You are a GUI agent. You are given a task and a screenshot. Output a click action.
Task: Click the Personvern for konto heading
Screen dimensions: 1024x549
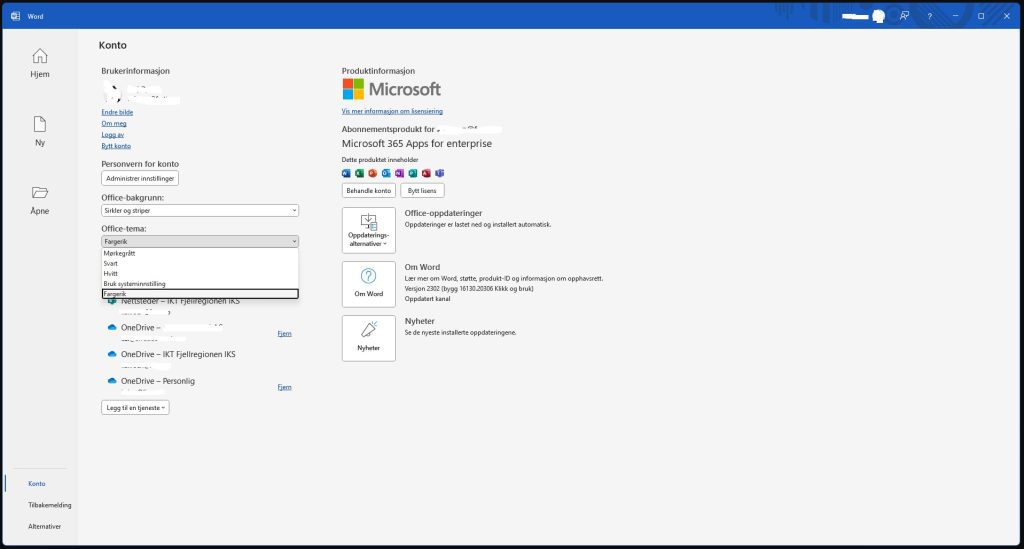coord(140,164)
